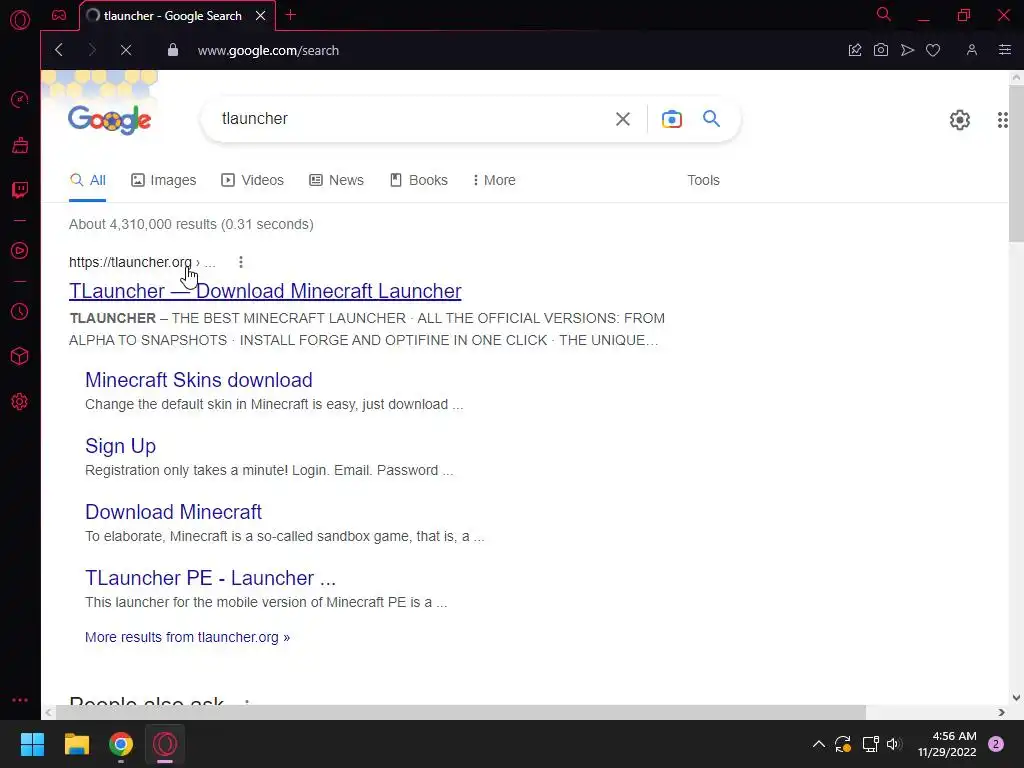Screen dimensions: 1024x768
Task: Stop loading the page
Action: (126, 50)
